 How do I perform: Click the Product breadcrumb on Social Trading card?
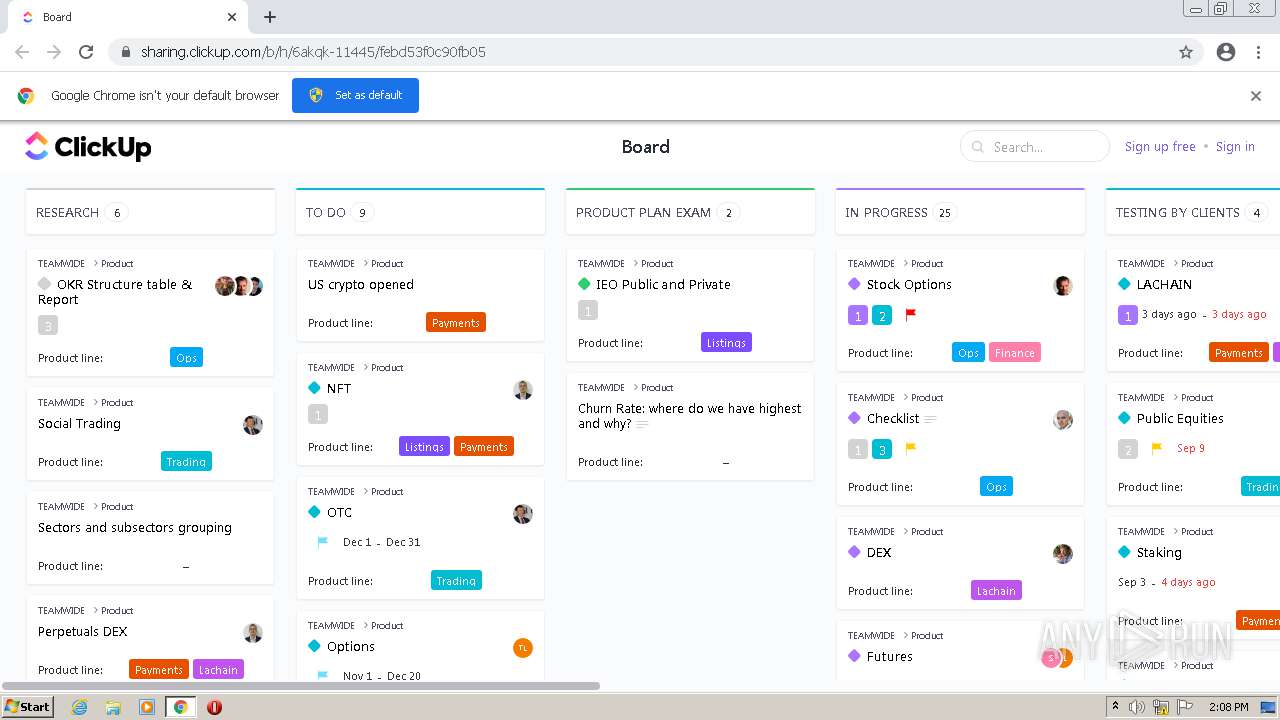[x=117, y=403]
